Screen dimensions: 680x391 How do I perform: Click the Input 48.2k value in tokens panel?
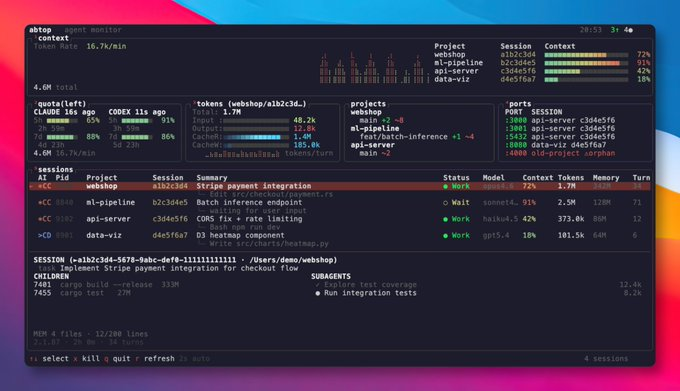tap(304, 121)
